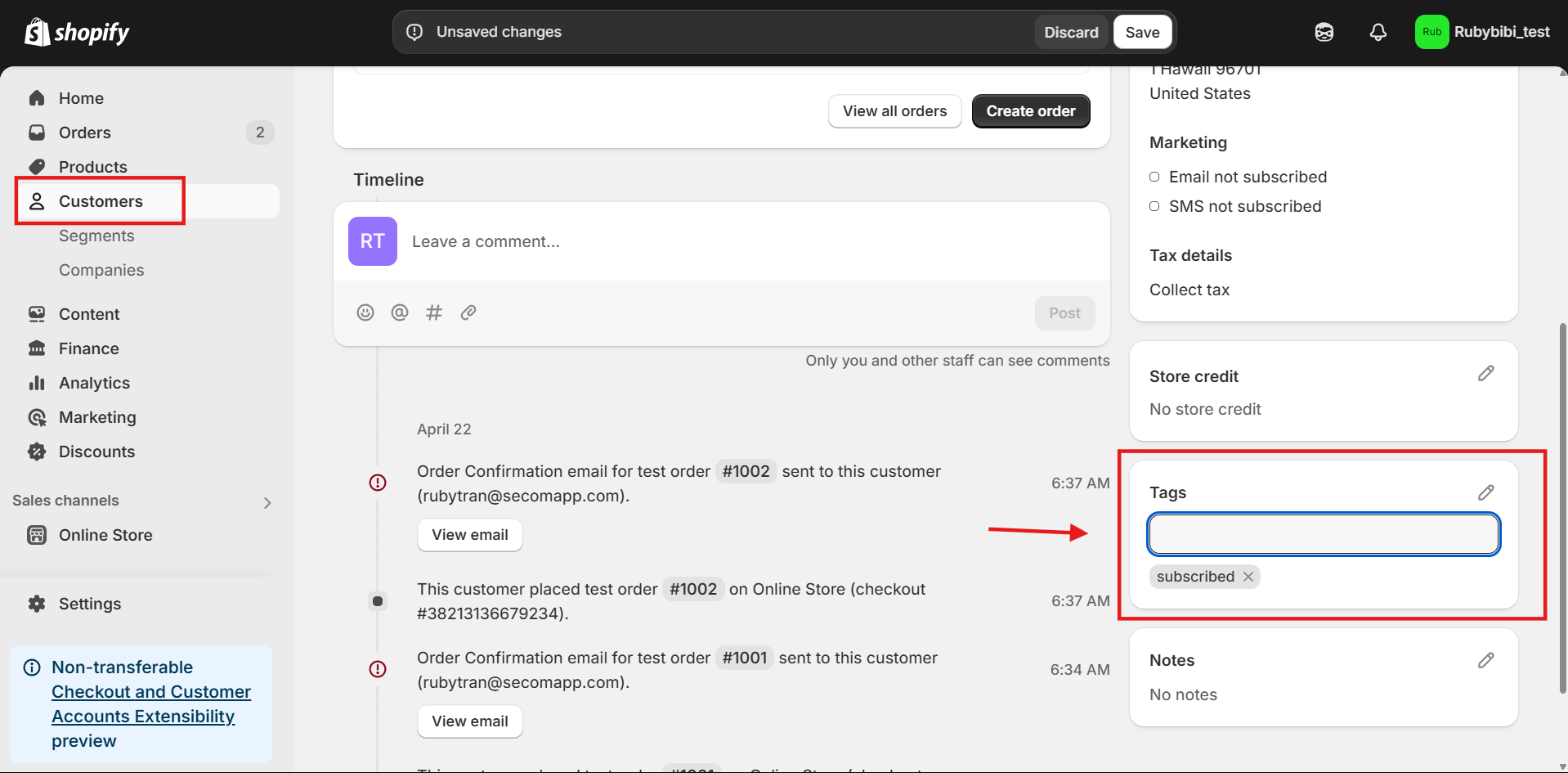Click the Rub store avatar
Image resolution: width=1568 pixels, height=773 pixels.
click(1431, 32)
